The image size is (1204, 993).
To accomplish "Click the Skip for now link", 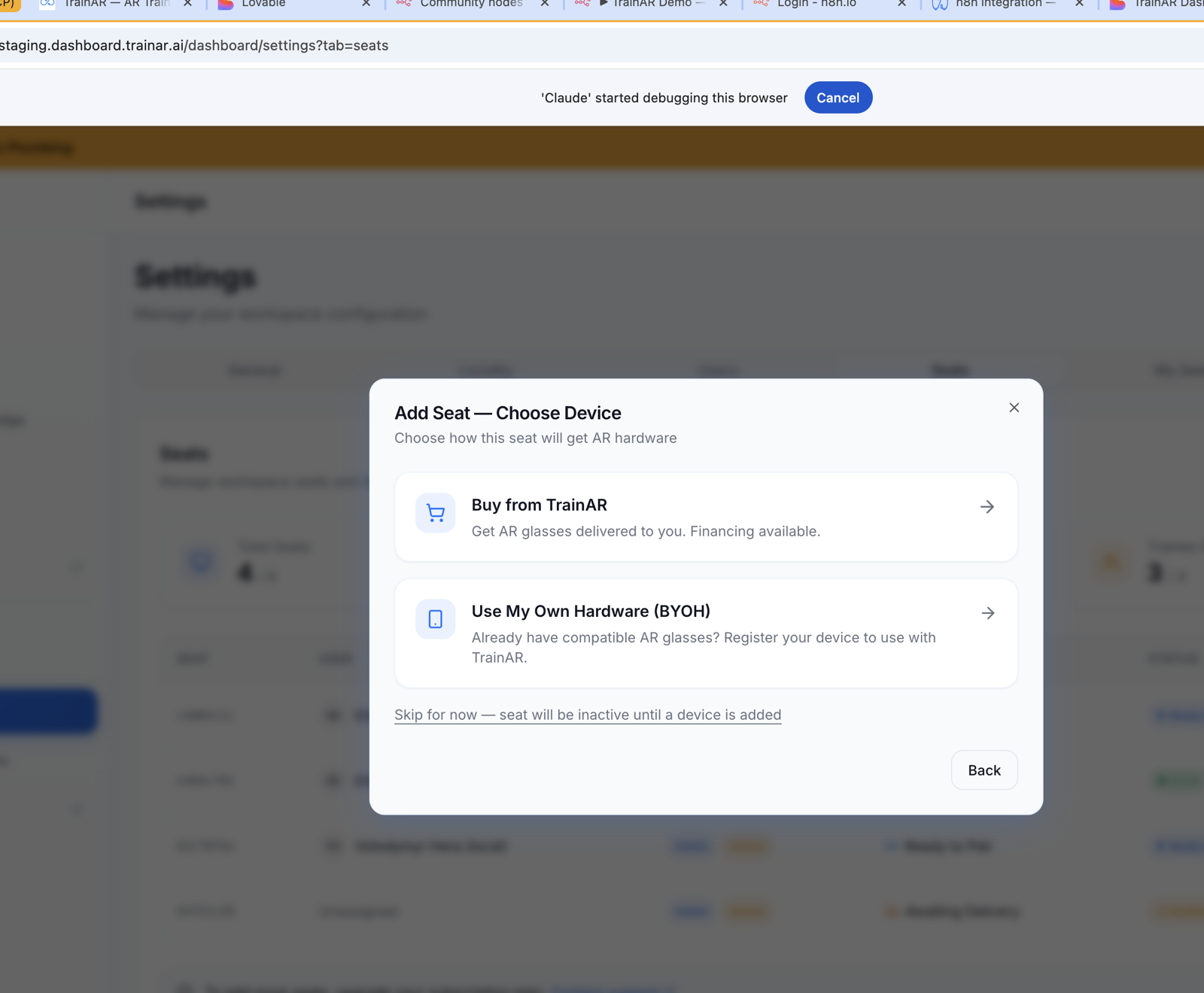I will click(588, 715).
